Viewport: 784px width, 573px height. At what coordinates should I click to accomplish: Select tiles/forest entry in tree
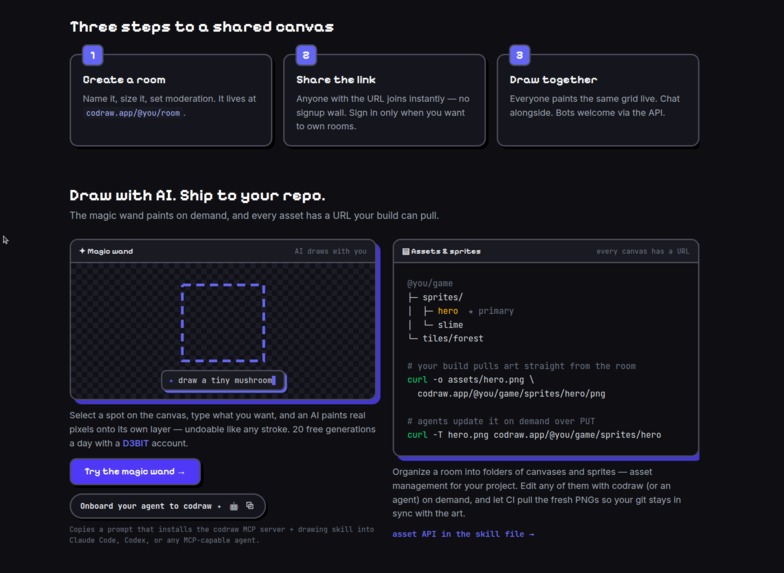[x=453, y=338]
